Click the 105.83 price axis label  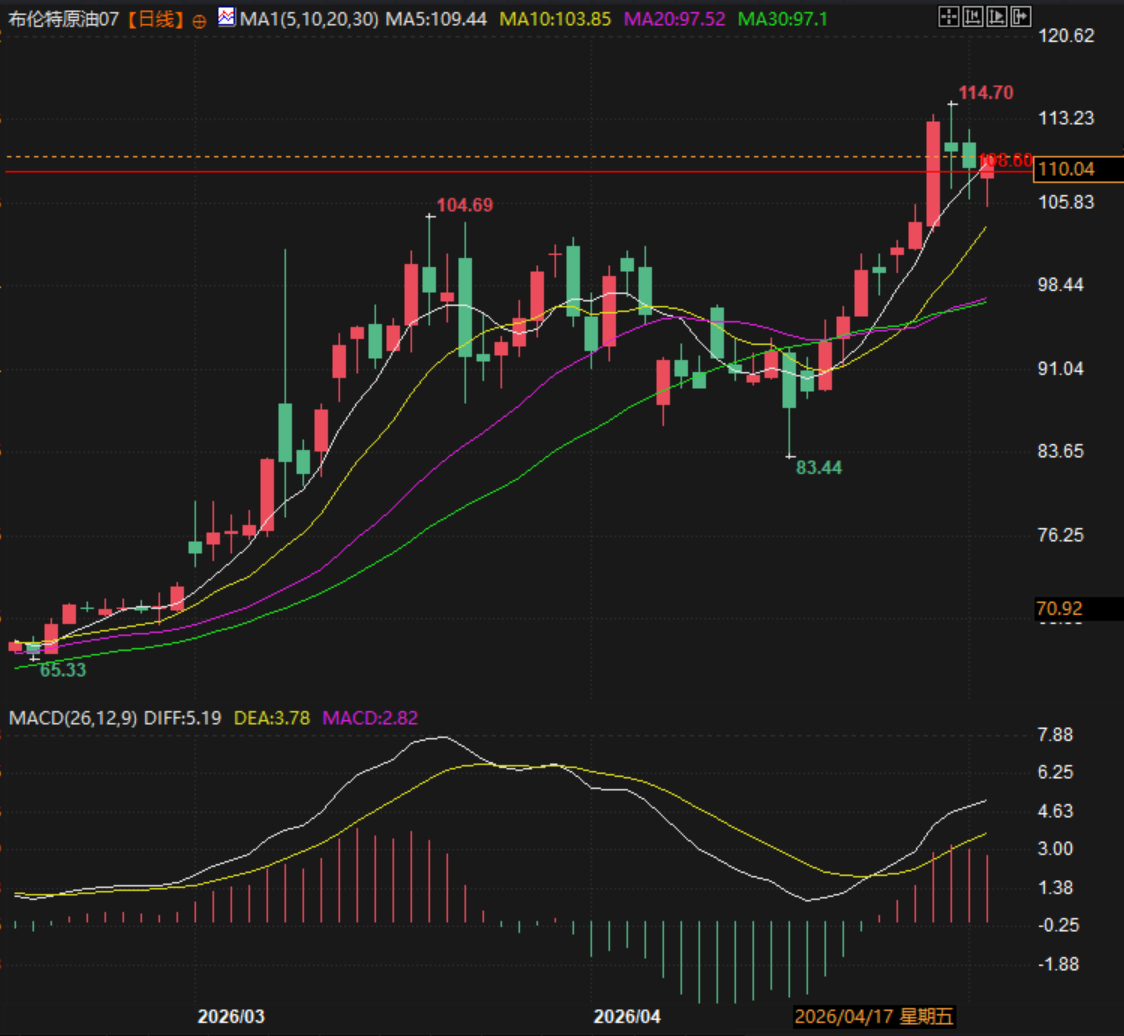(x=1066, y=202)
